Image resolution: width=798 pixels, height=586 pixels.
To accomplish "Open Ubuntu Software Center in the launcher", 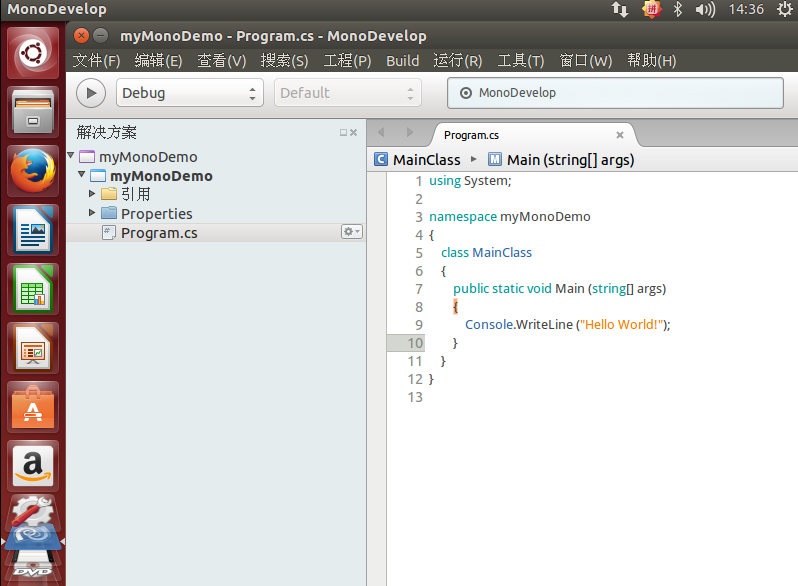I will coord(33,407).
